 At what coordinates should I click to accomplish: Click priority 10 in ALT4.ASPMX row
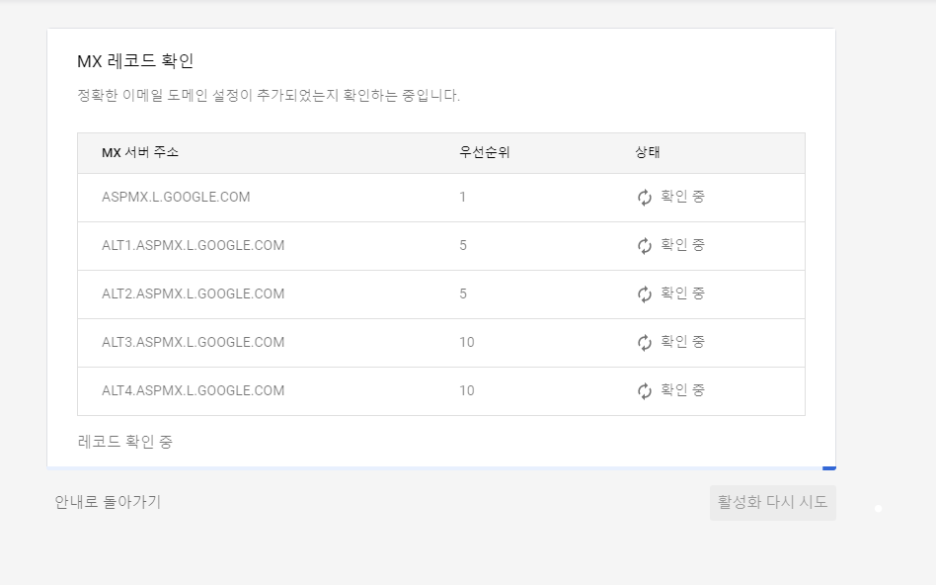point(467,390)
